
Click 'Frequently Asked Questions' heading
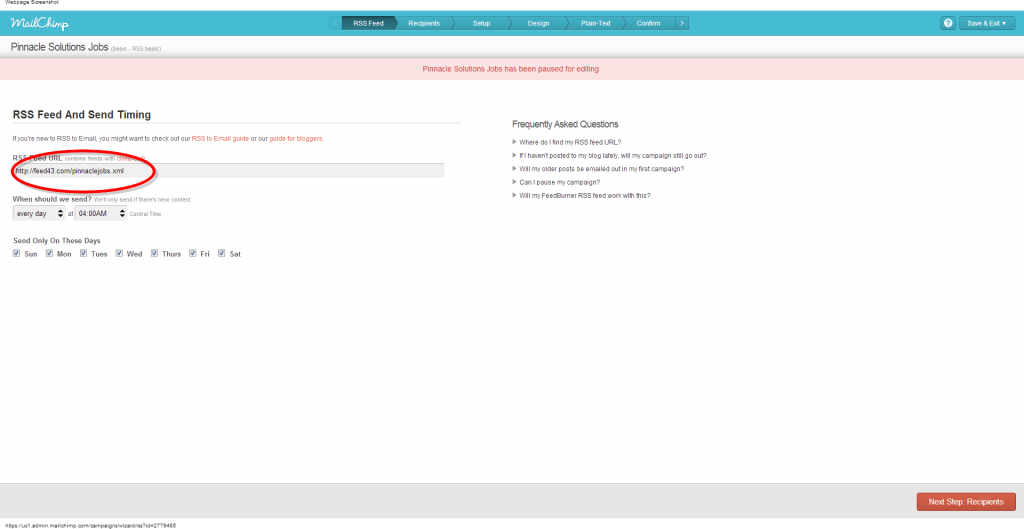pos(565,124)
